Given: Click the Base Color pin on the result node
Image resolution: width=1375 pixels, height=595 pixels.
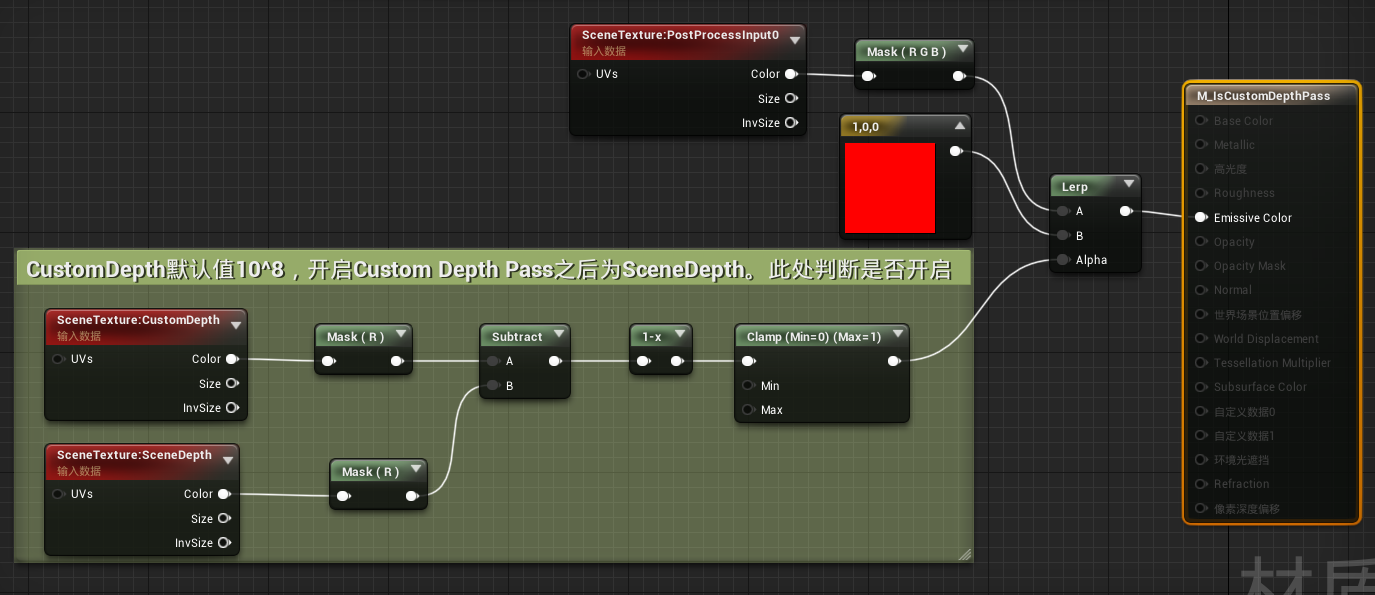Looking at the screenshot, I should click(x=1200, y=120).
